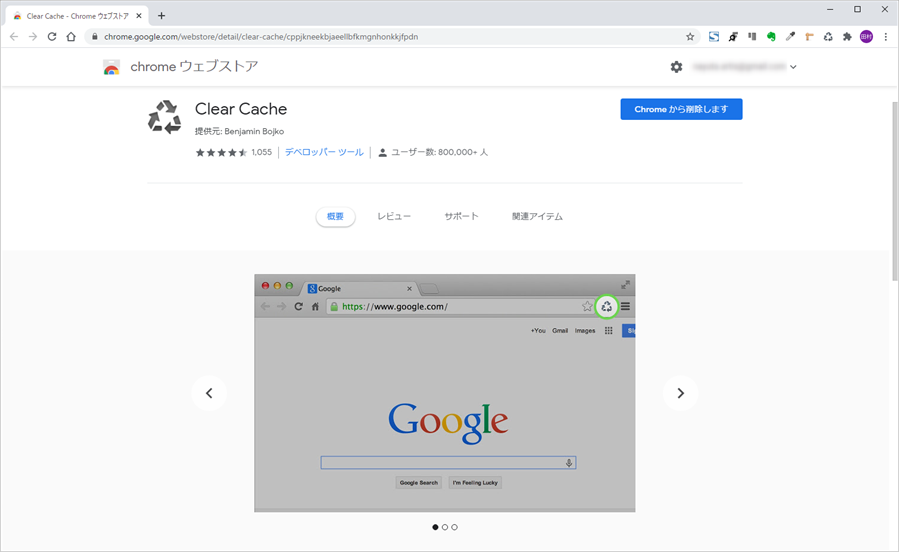Click the chrome ウェブストア title
Image resolution: width=899 pixels, height=552 pixels.
tap(194, 66)
